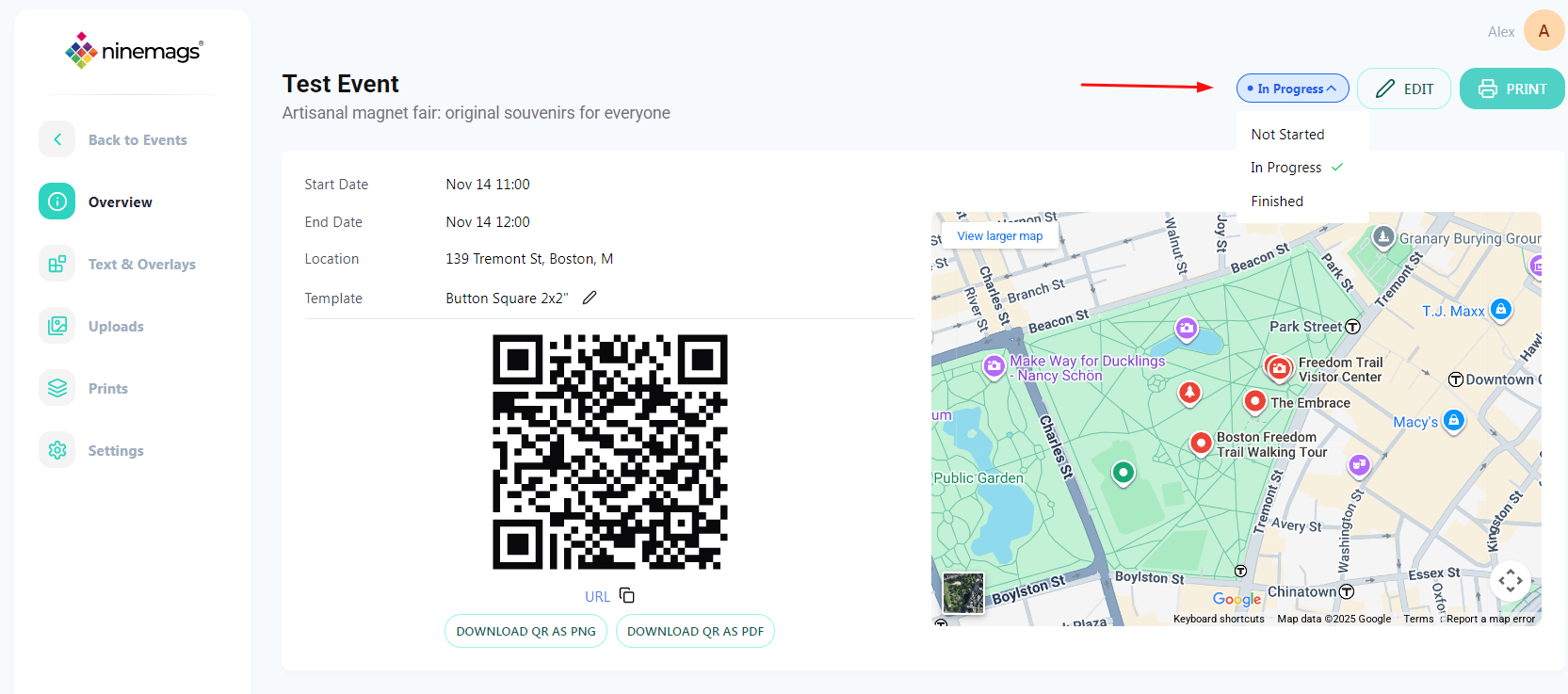
Task: Click the Prints layers icon
Action: coord(57,388)
